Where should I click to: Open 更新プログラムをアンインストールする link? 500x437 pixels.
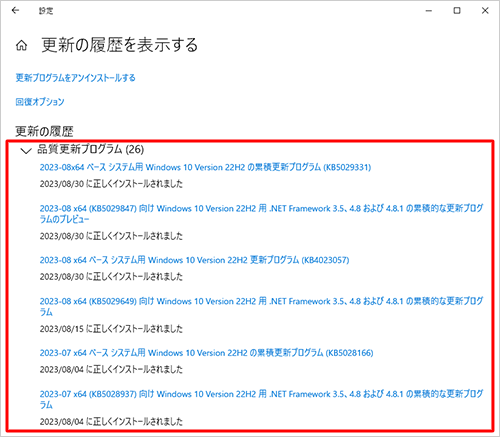tap(75, 78)
